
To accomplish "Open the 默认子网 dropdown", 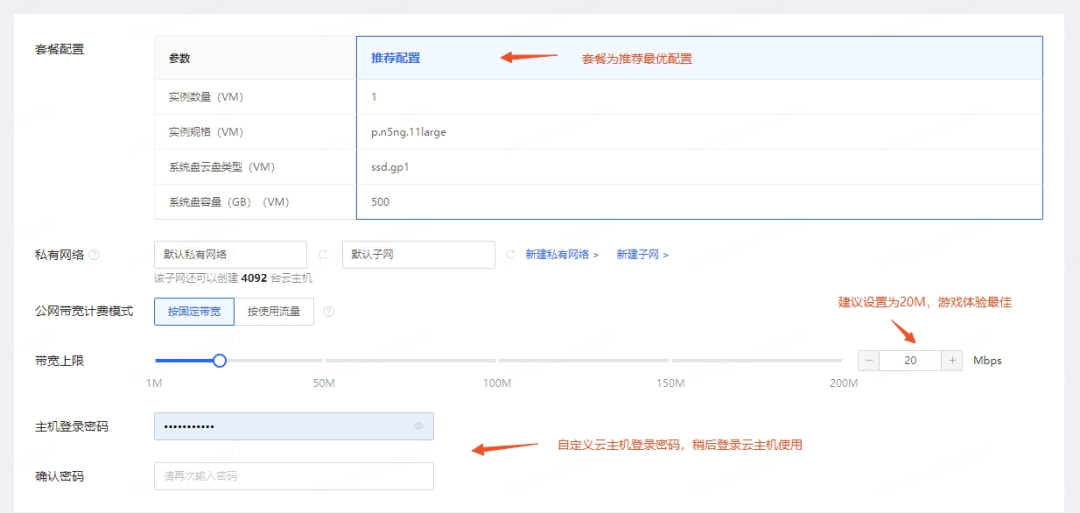I will coord(419,255).
